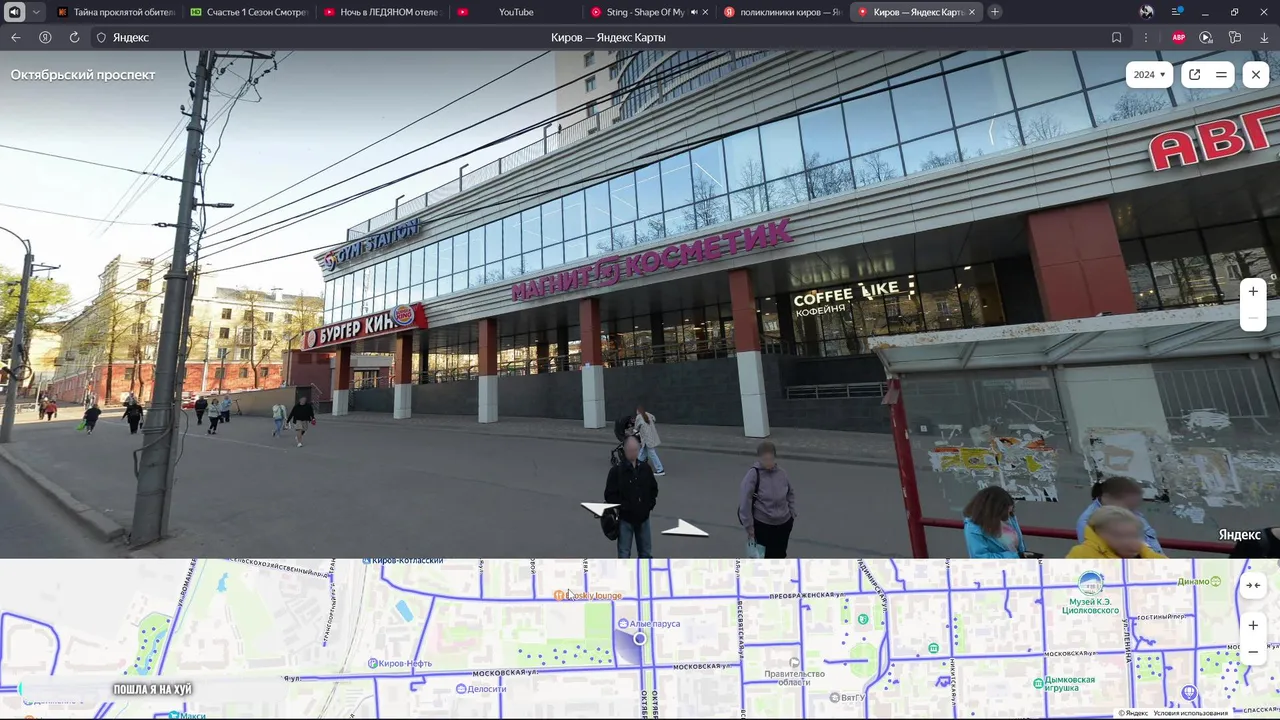The image size is (1280, 720).
Task: Select the Nosky lounge map marker
Action: pos(588,595)
